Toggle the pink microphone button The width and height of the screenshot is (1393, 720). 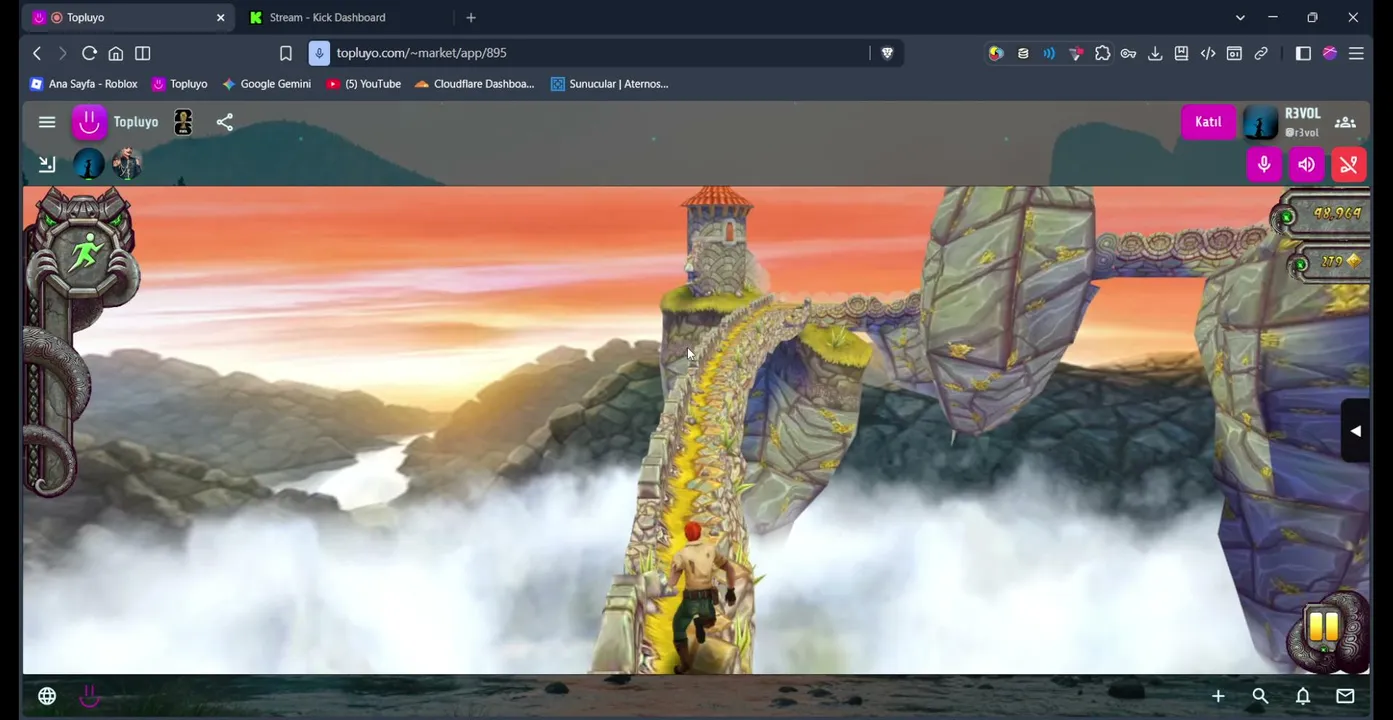pyautogui.click(x=1264, y=164)
